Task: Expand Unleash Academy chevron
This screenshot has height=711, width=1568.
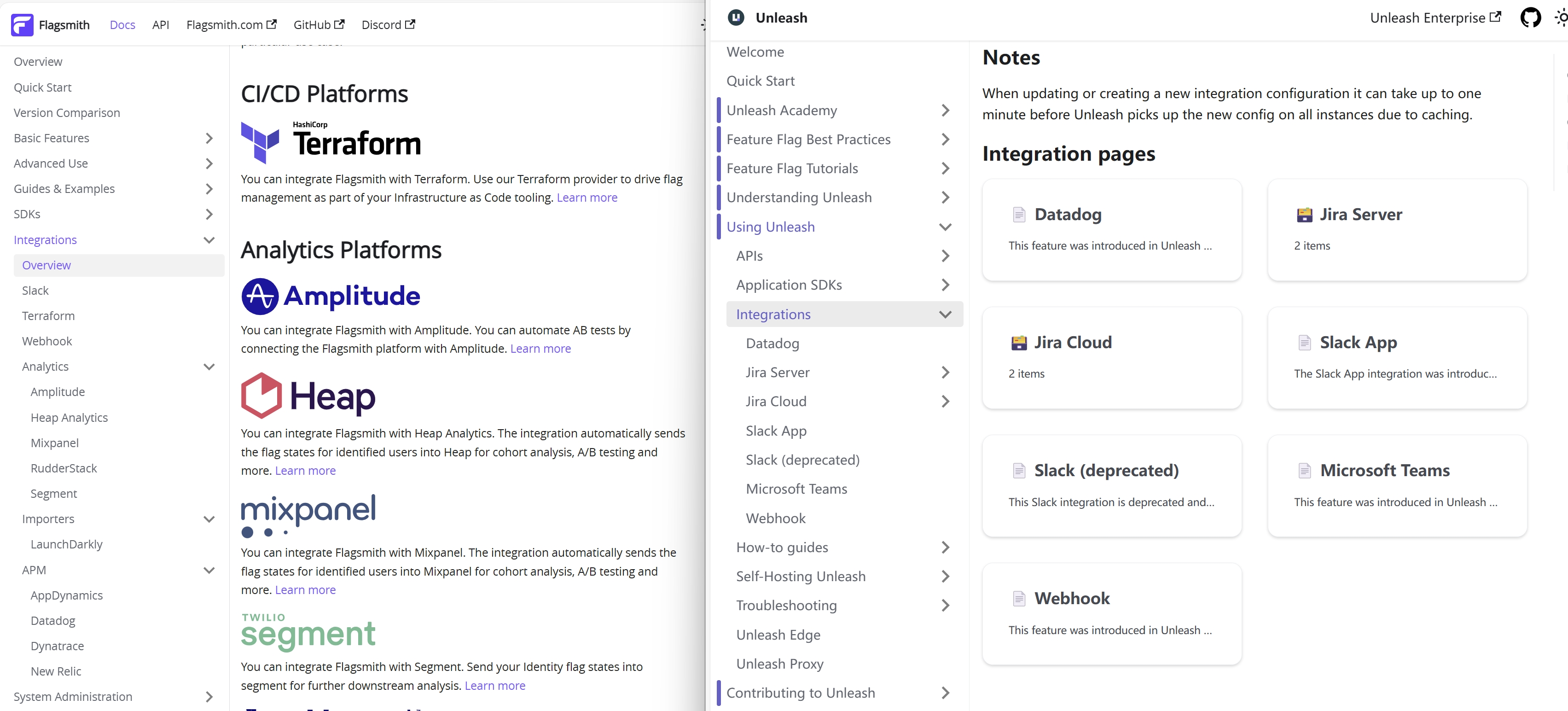Action: pyautogui.click(x=945, y=110)
